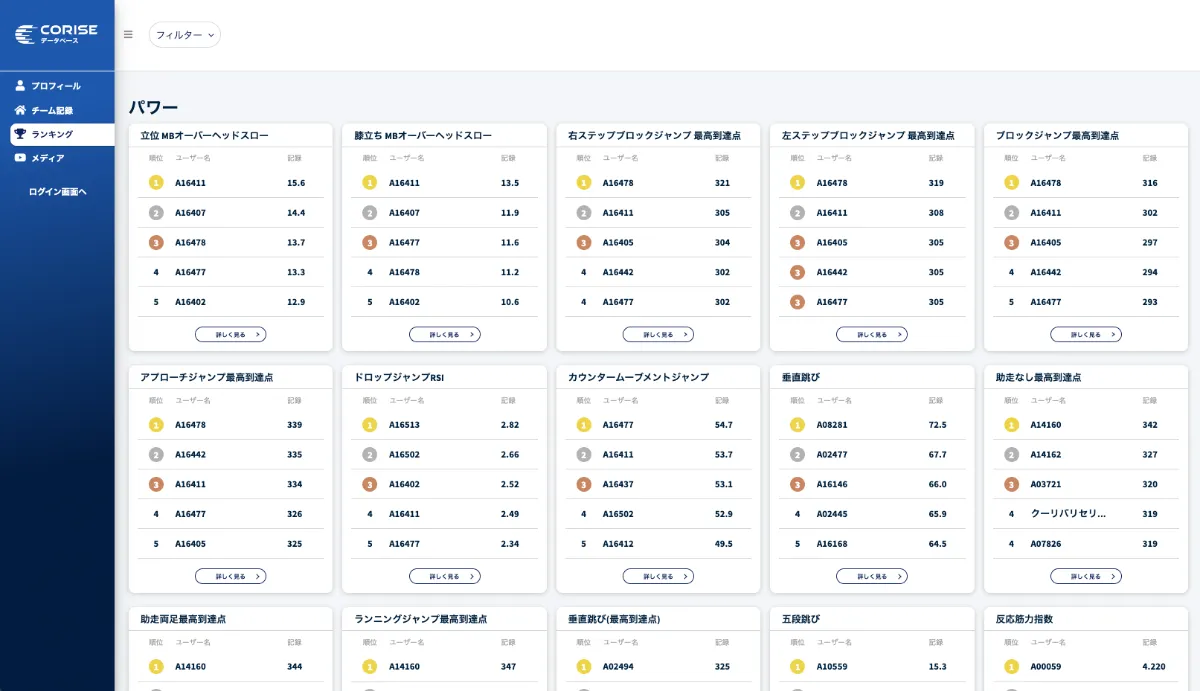Click the media video icon
The height and width of the screenshot is (691, 1200).
(x=20, y=158)
